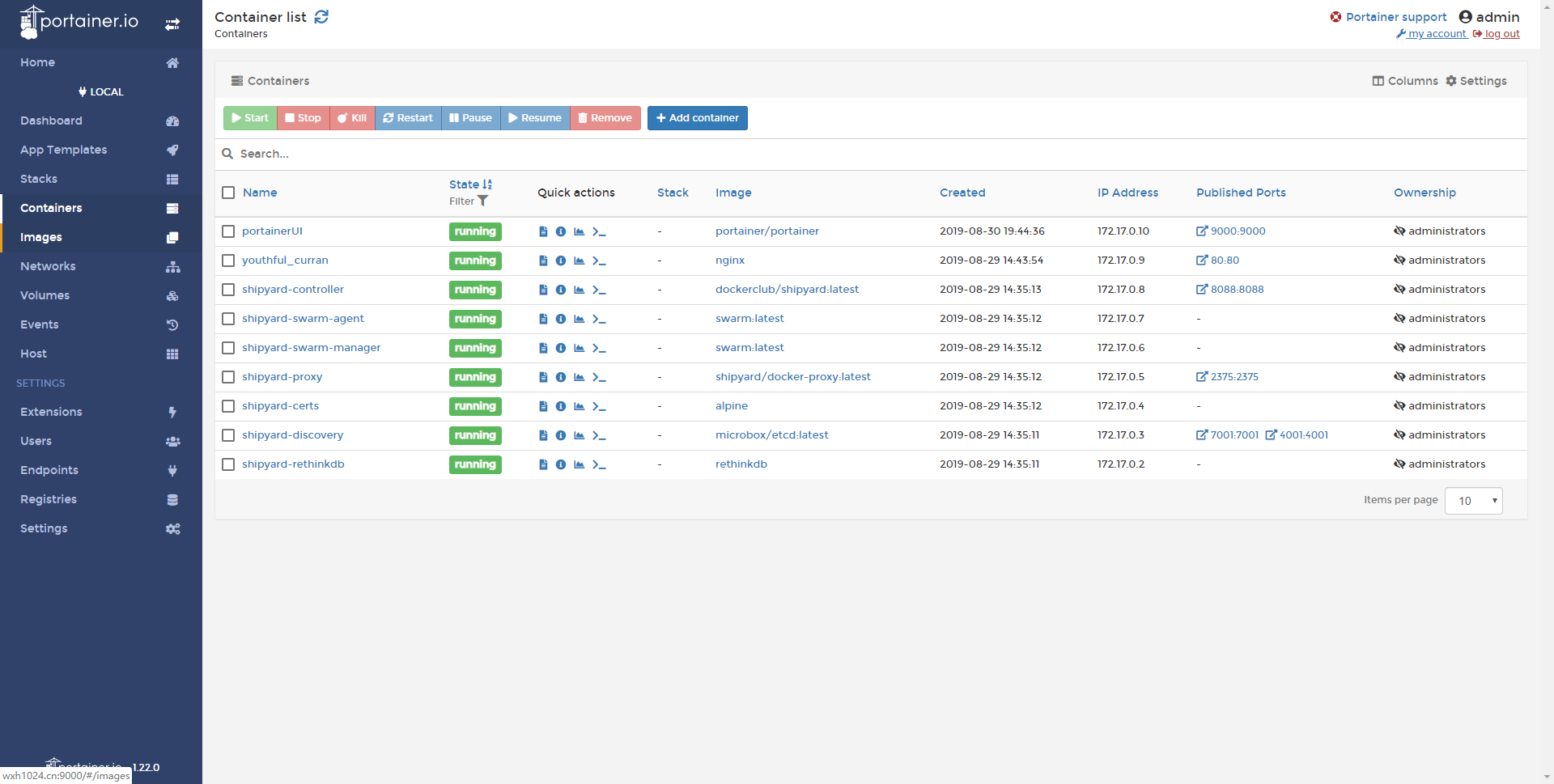The image size is (1554, 784).
Task: Open console icon for shipyard-swarm-agent
Action: [599, 319]
